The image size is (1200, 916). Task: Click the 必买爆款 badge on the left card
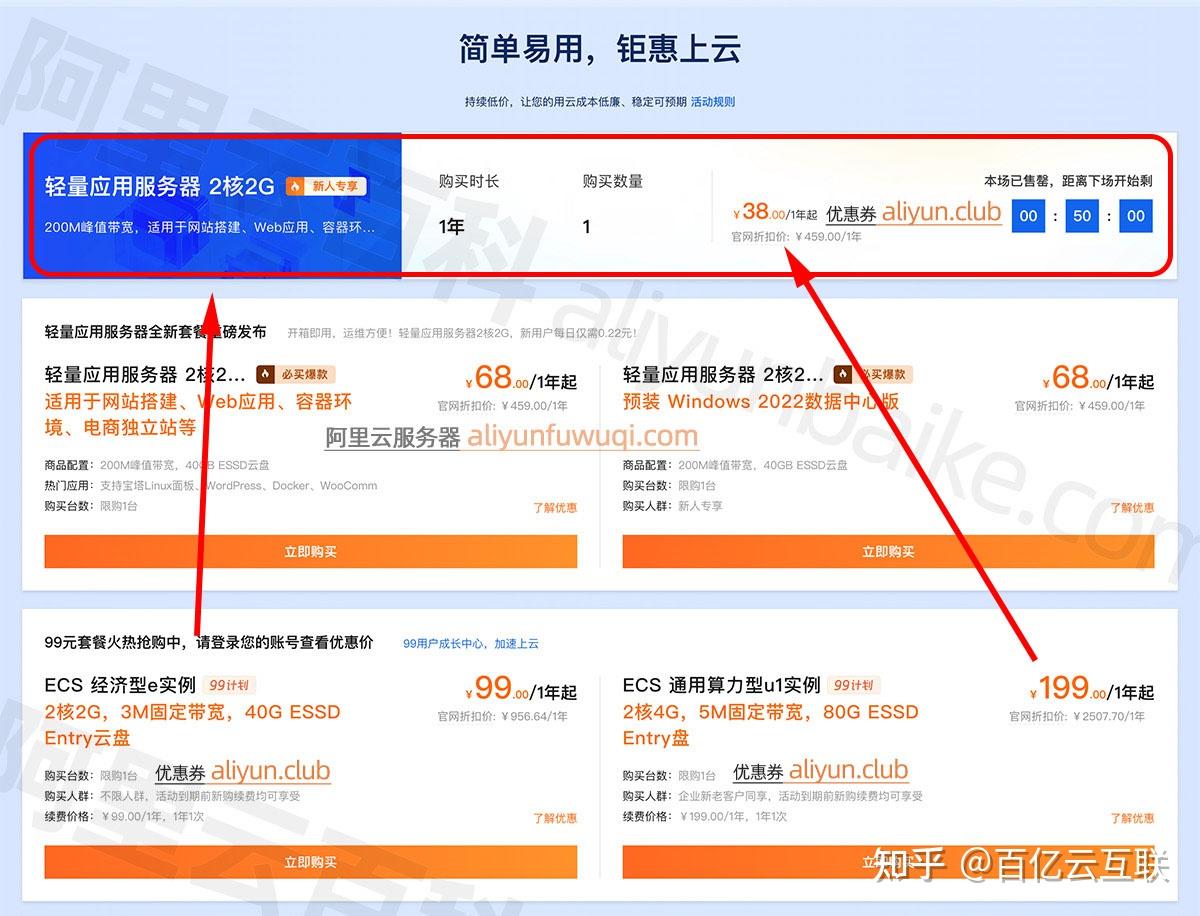[296, 374]
